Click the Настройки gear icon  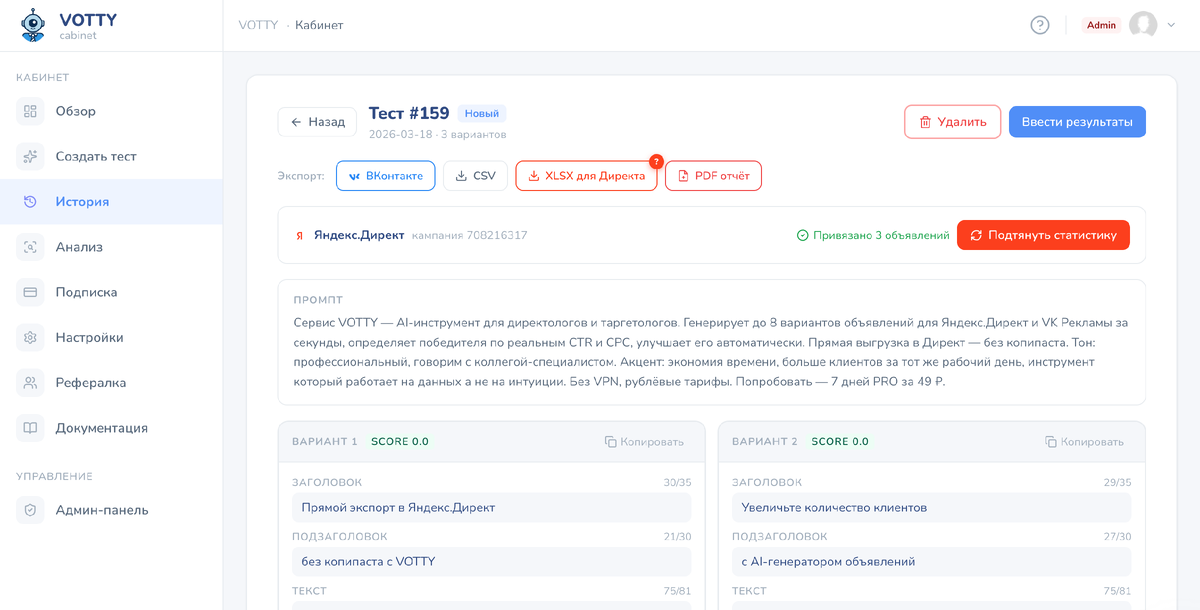click(30, 337)
